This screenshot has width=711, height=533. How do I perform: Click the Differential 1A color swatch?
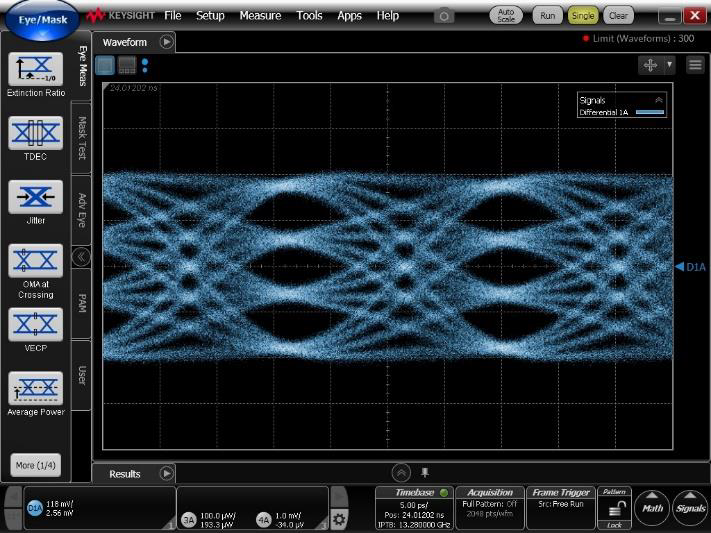[650, 113]
